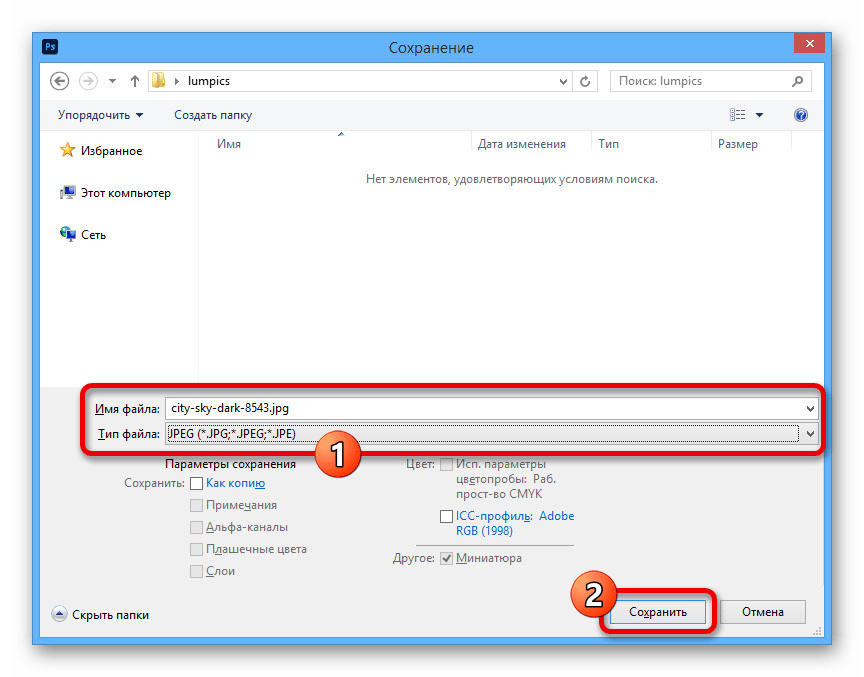Click the search magnifier icon

coord(797,82)
